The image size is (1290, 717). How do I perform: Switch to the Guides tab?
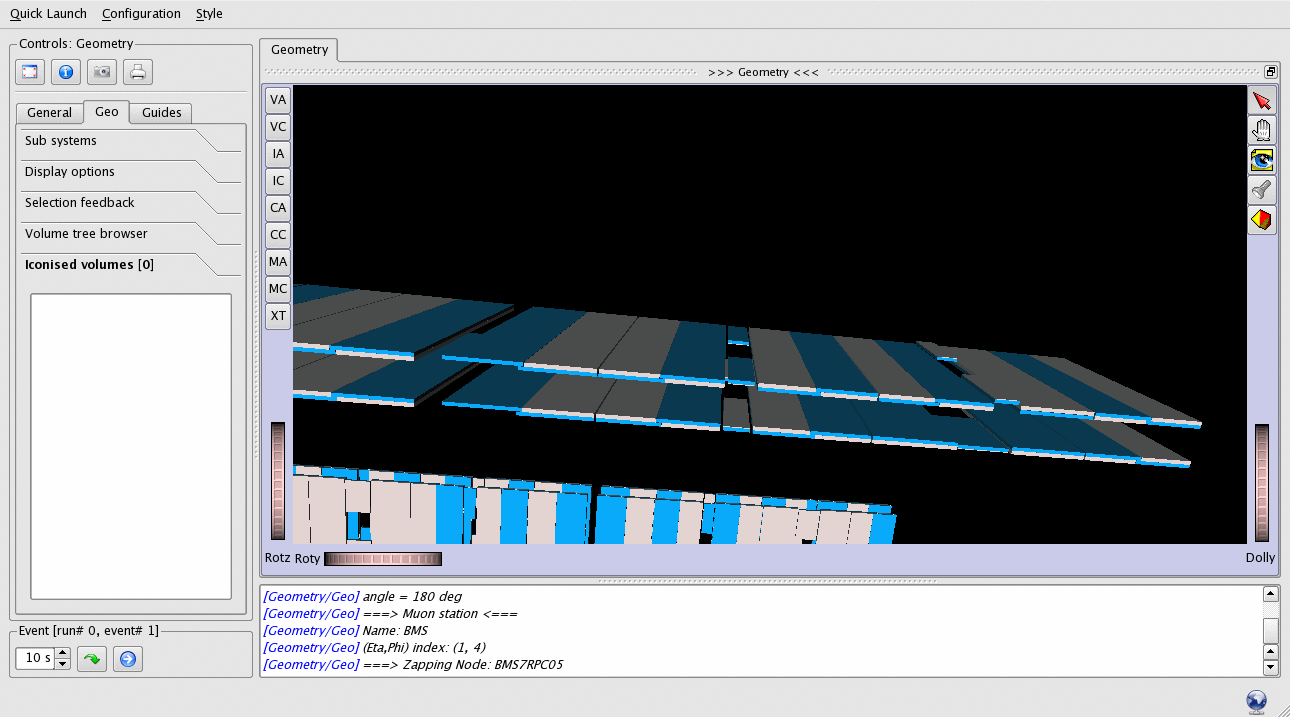tap(161, 113)
